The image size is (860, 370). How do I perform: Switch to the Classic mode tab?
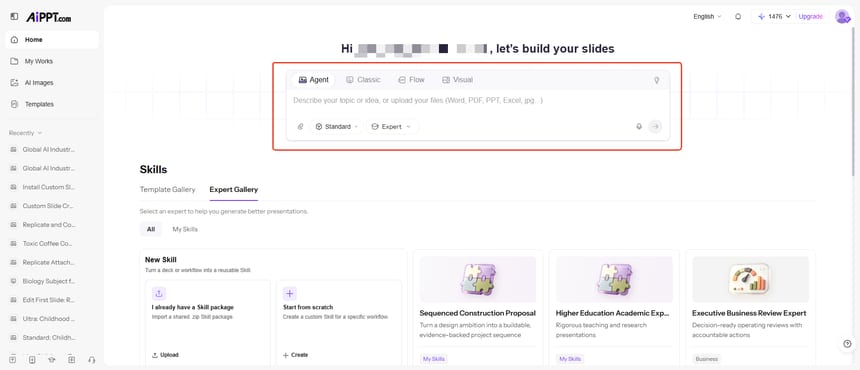point(363,80)
